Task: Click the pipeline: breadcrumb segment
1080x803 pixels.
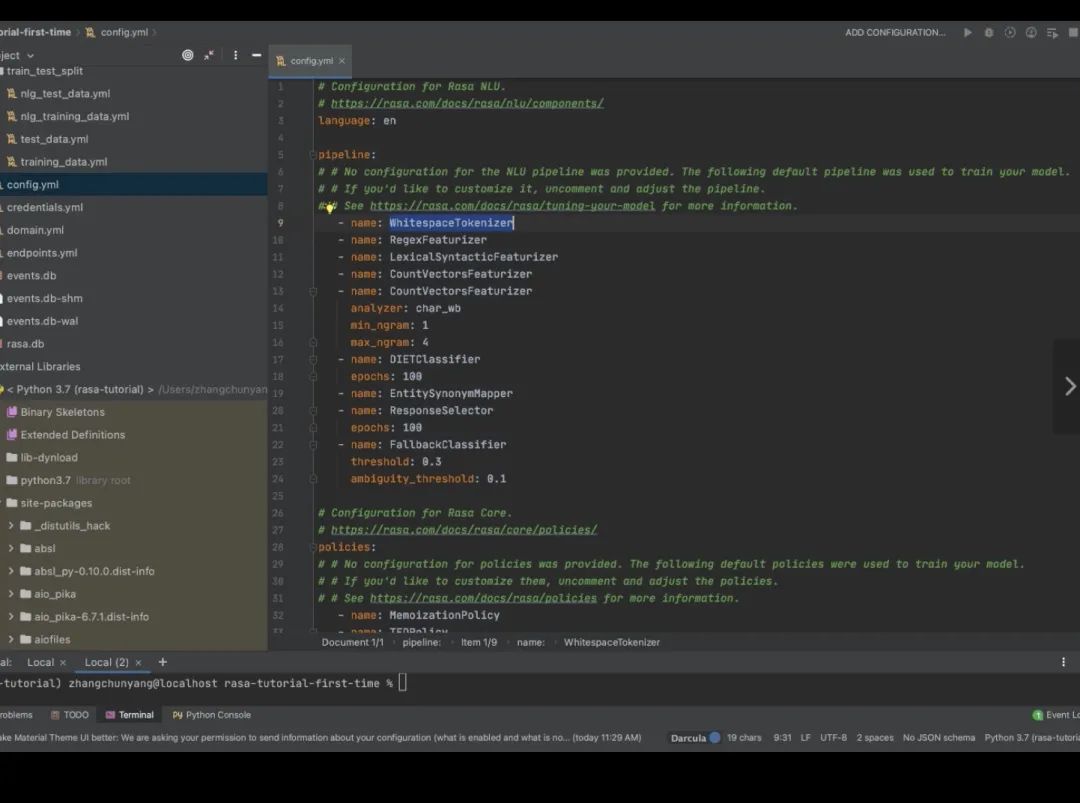Action: [422, 643]
